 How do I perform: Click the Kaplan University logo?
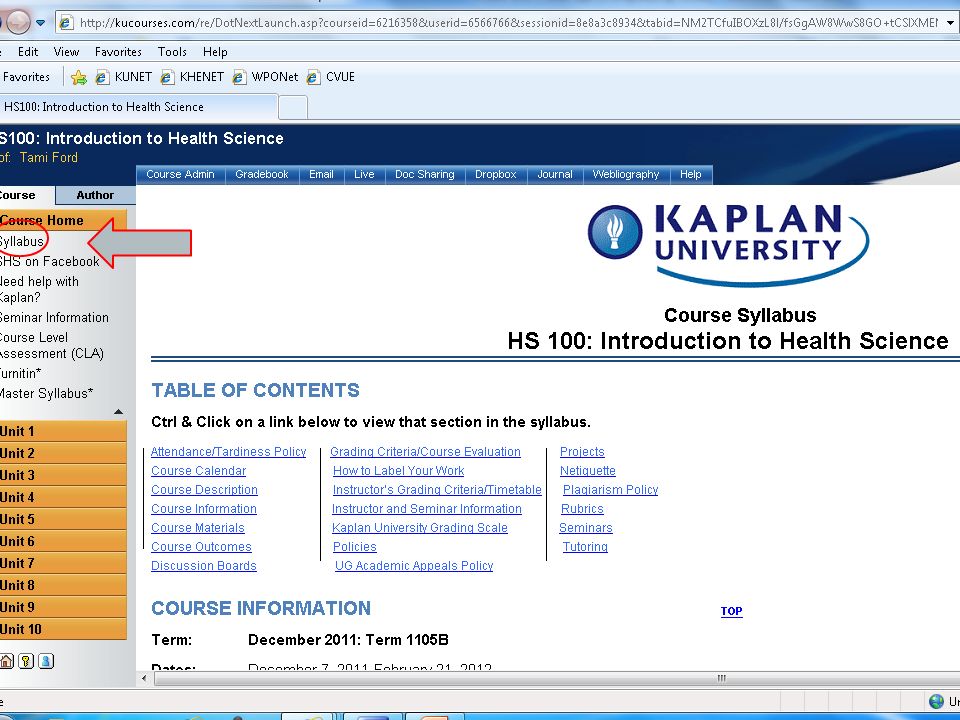(727, 244)
